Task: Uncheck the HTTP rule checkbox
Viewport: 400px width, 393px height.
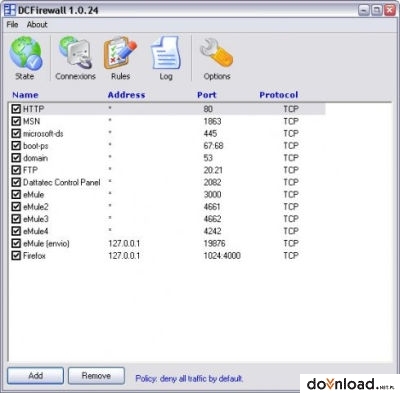Action: point(16,109)
